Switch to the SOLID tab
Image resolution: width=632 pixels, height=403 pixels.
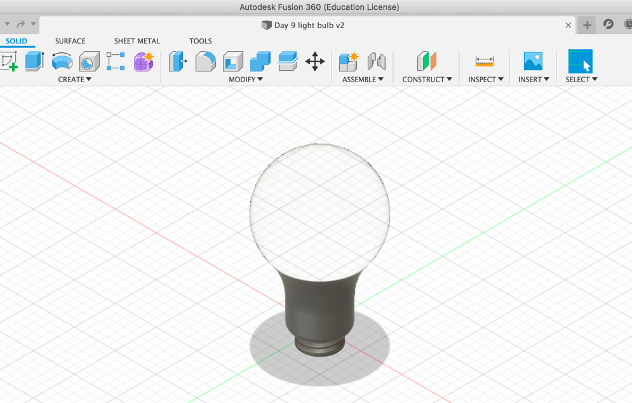click(x=17, y=41)
